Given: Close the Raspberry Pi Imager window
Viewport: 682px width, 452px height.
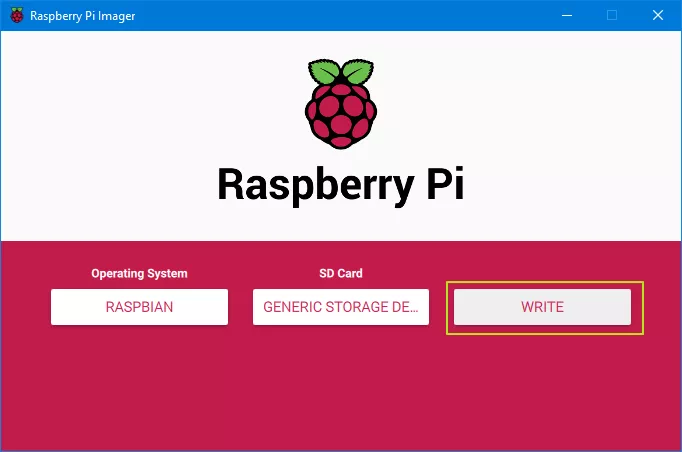Looking at the screenshot, I should pos(658,16).
